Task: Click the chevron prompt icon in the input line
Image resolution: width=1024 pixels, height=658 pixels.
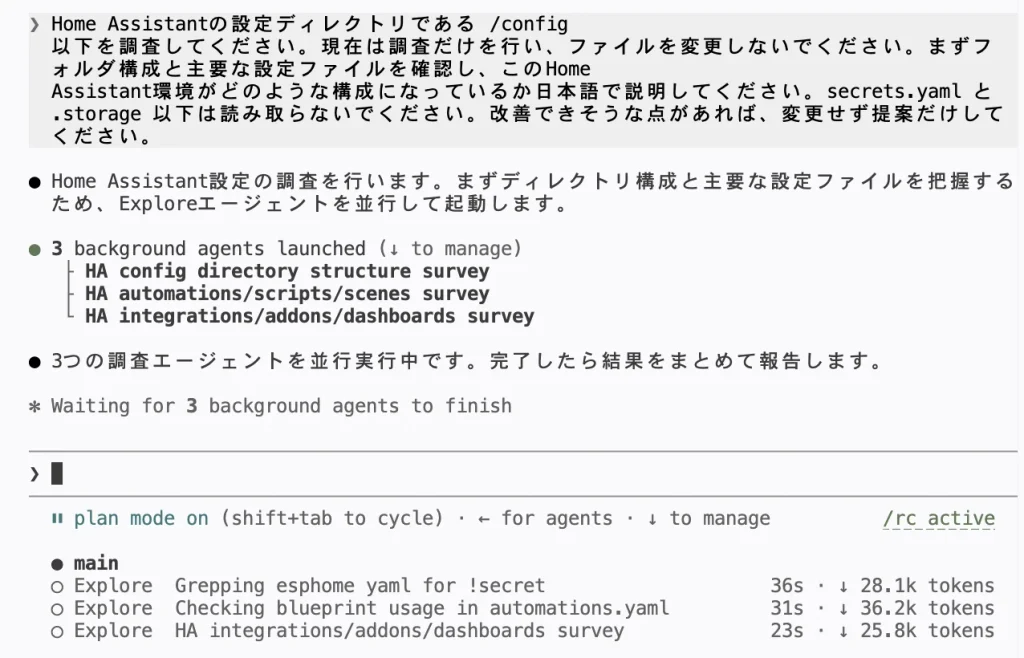Action: (x=35, y=474)
